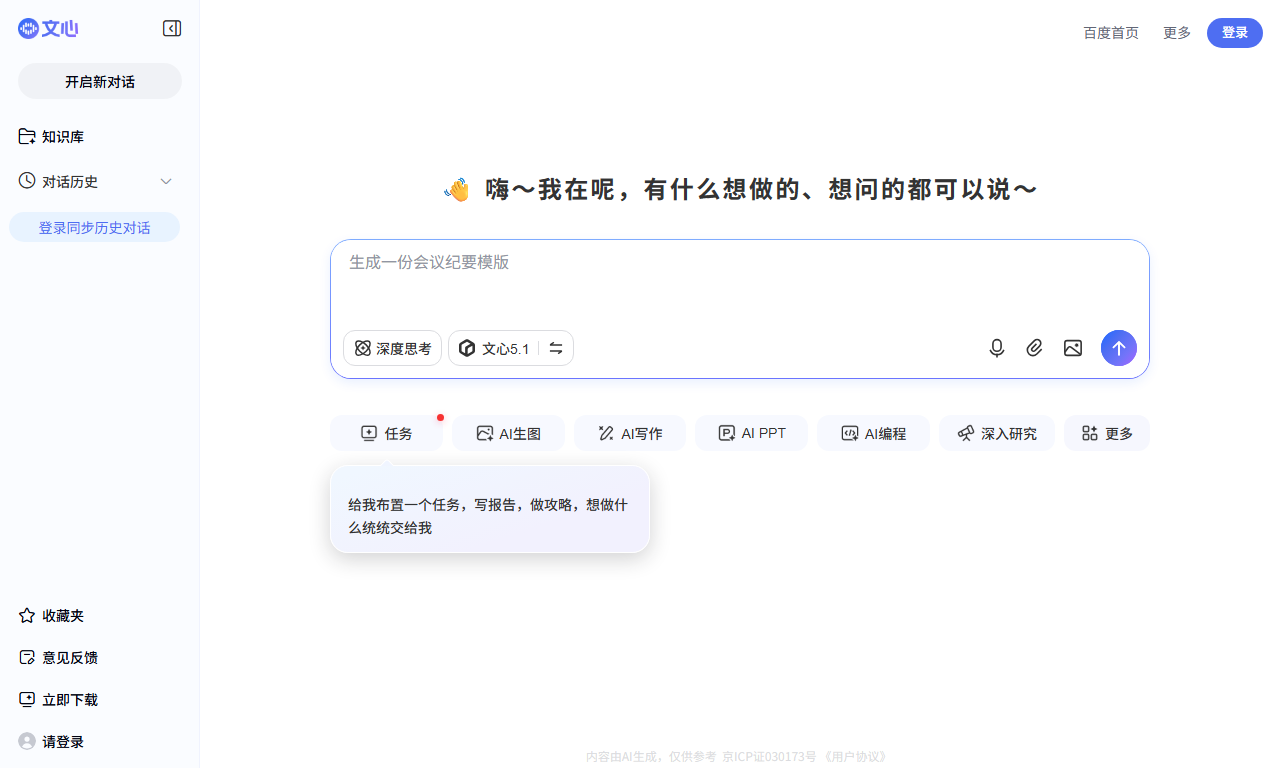Open the 《用户协议》 link in footer
This screenshot has width=1280, height=768.
point(853,757)
